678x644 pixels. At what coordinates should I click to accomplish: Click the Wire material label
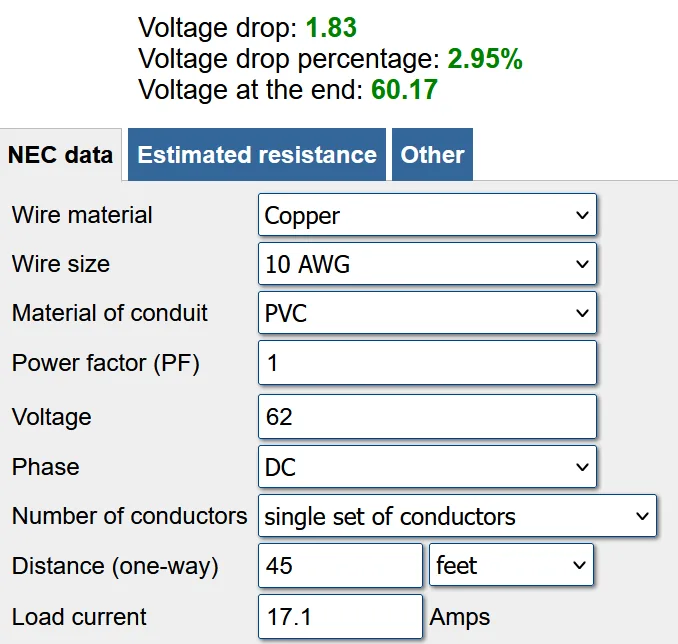(82, 215)
